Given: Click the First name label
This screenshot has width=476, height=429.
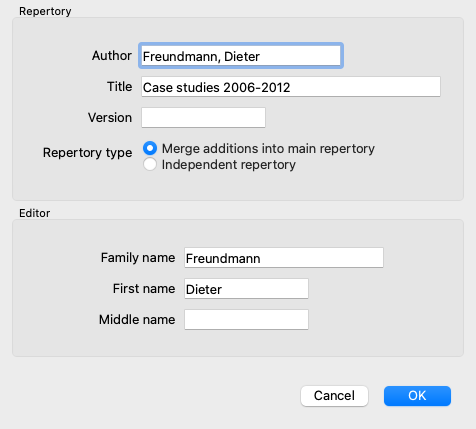Looking at the screenshot, I should click(x=144, y=289).
